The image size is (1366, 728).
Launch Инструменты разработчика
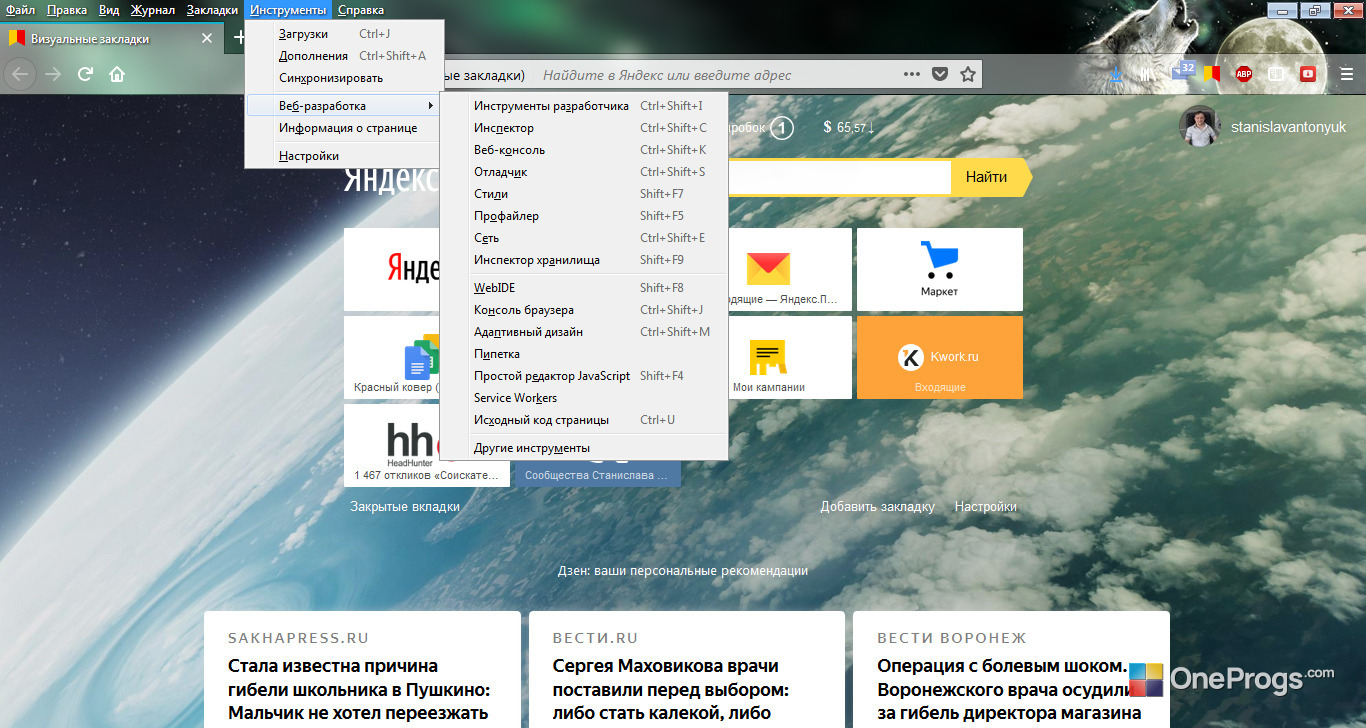click(584, 106)
